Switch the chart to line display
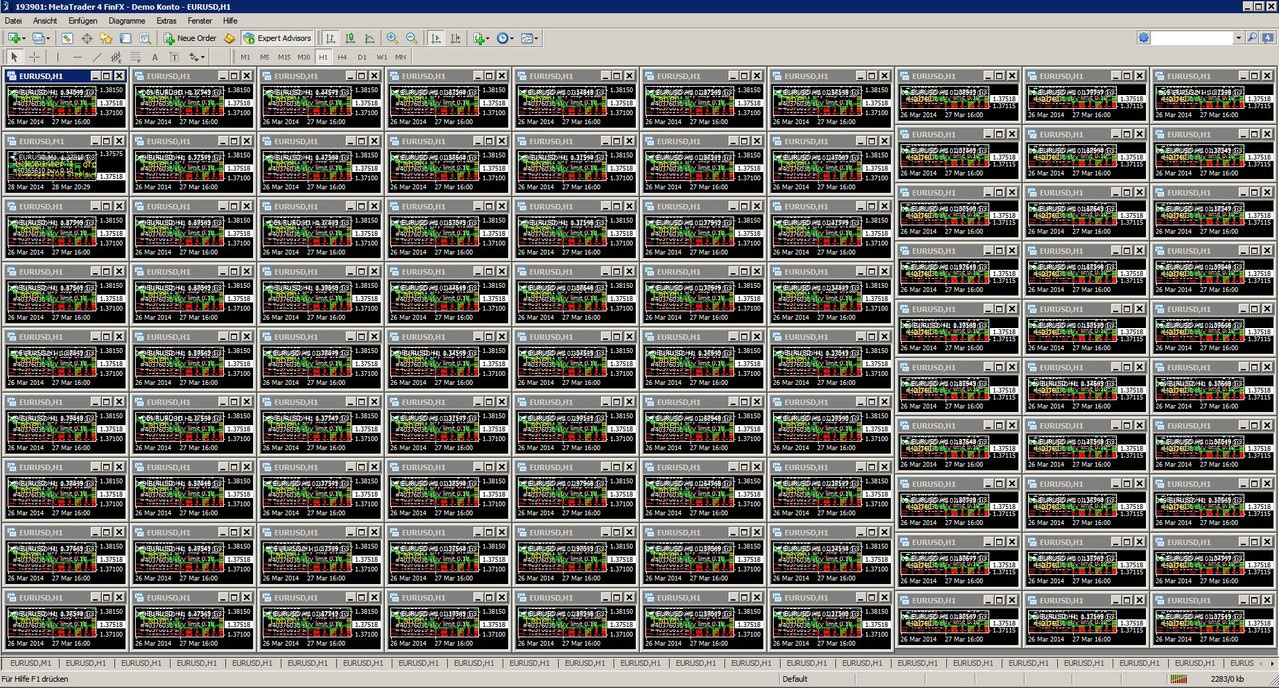 click(x=369, y=39)
